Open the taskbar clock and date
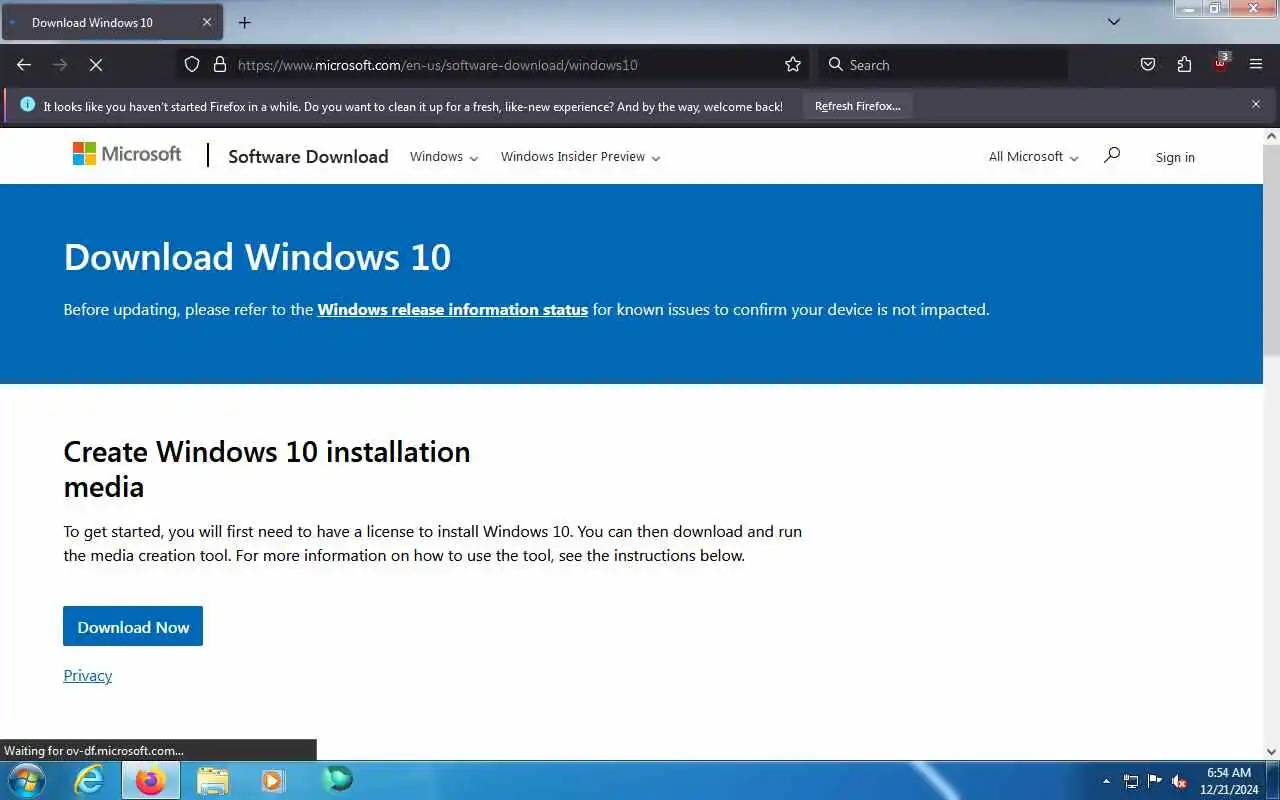1280x800 pixels. pyautogui.click(x=1229, y=781)
